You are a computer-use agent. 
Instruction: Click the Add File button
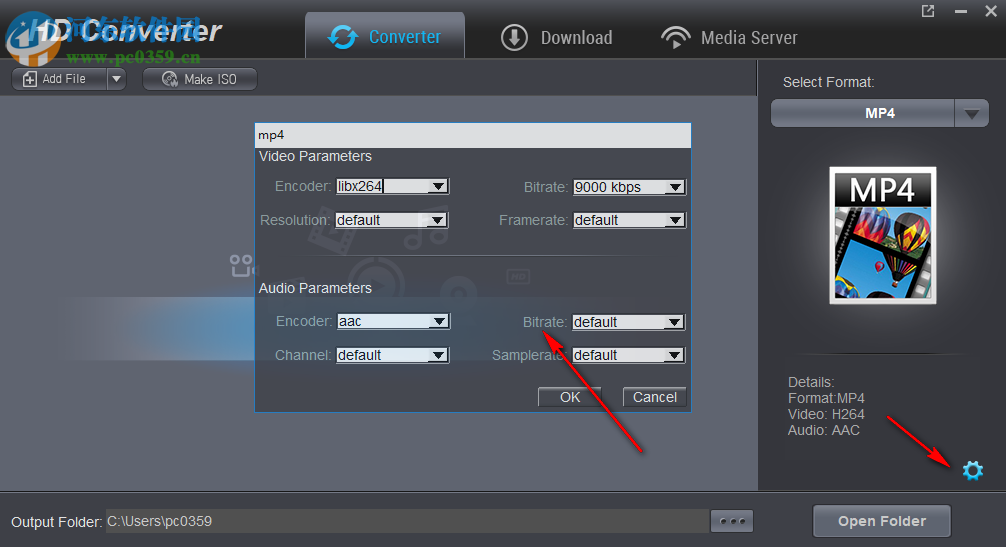pos(59,79)
